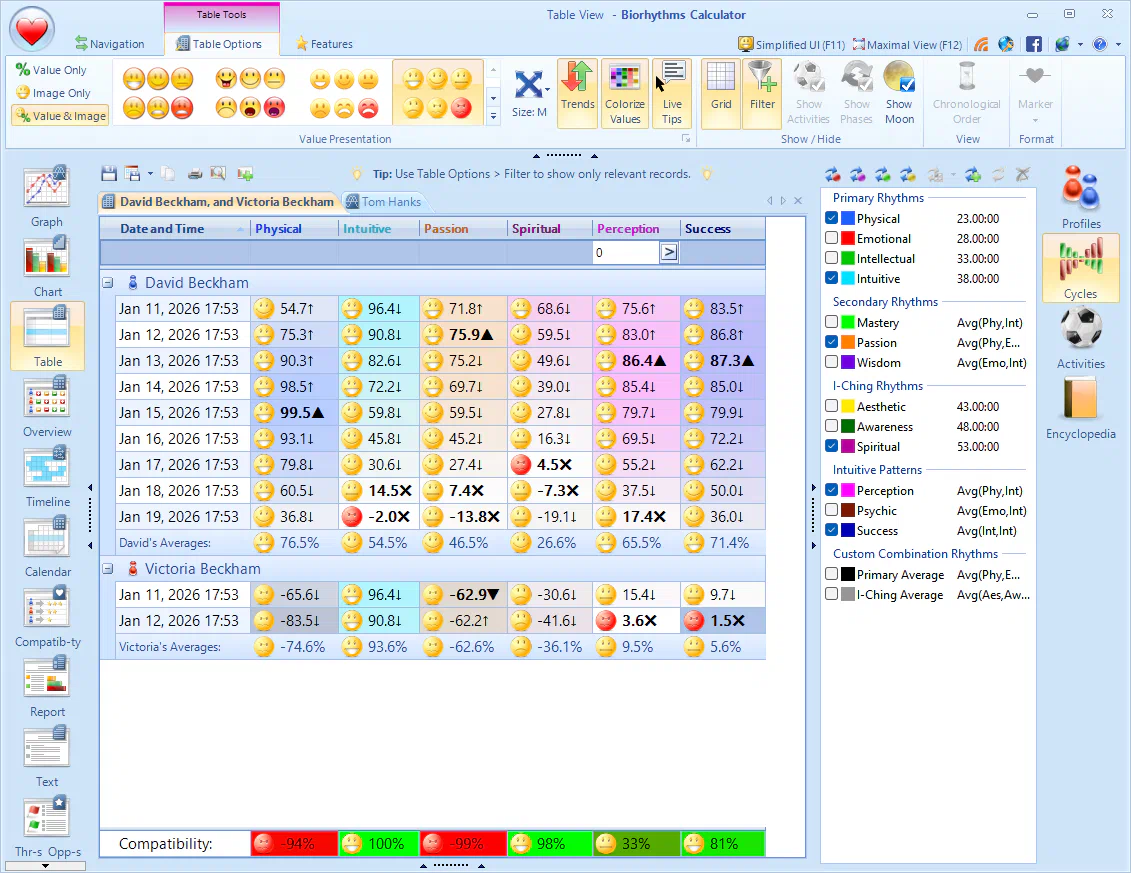Check the Mastery rhythm checkbox

832,323
